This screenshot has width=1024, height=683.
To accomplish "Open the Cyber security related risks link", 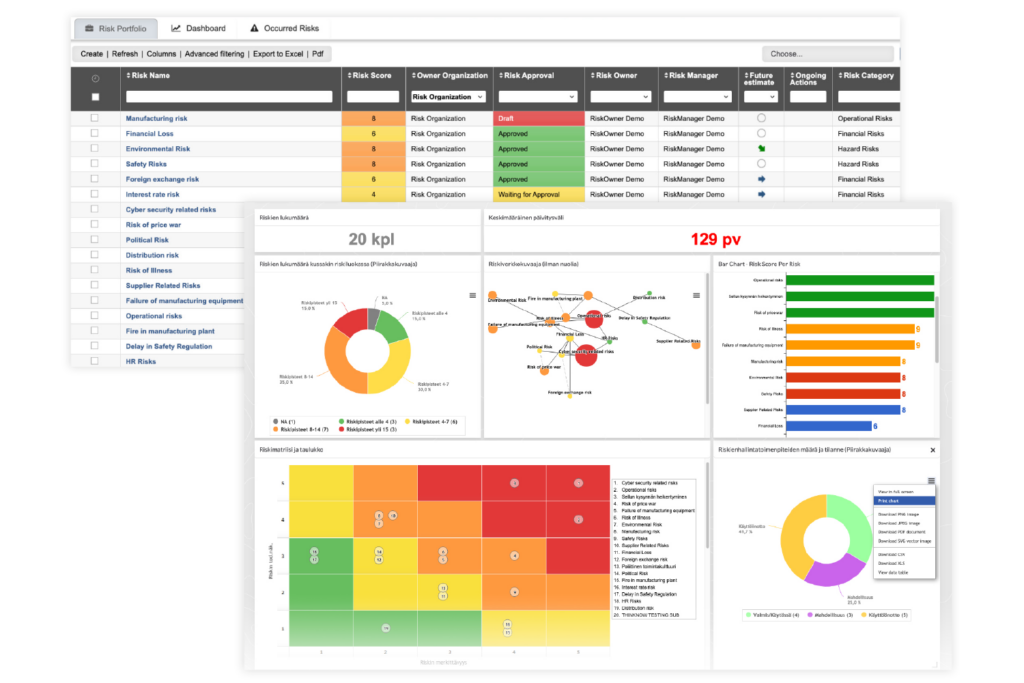I will 170,210.
